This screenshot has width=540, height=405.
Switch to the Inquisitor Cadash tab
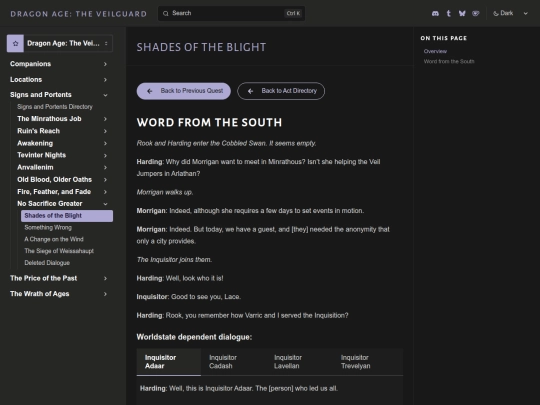223,362
